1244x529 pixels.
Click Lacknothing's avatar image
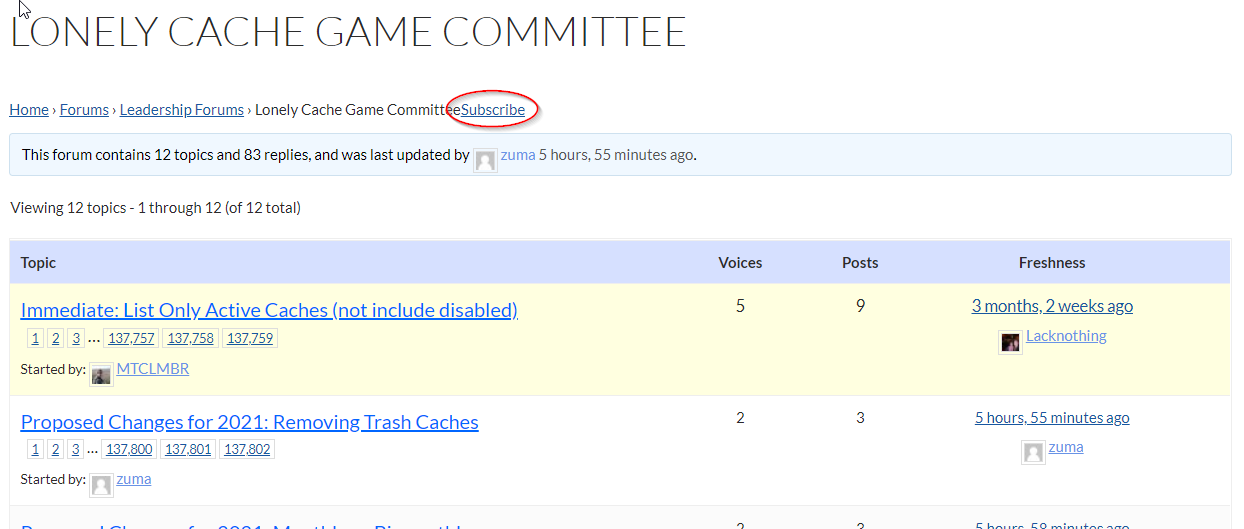pyautogui.click(x=1010, y=343)
